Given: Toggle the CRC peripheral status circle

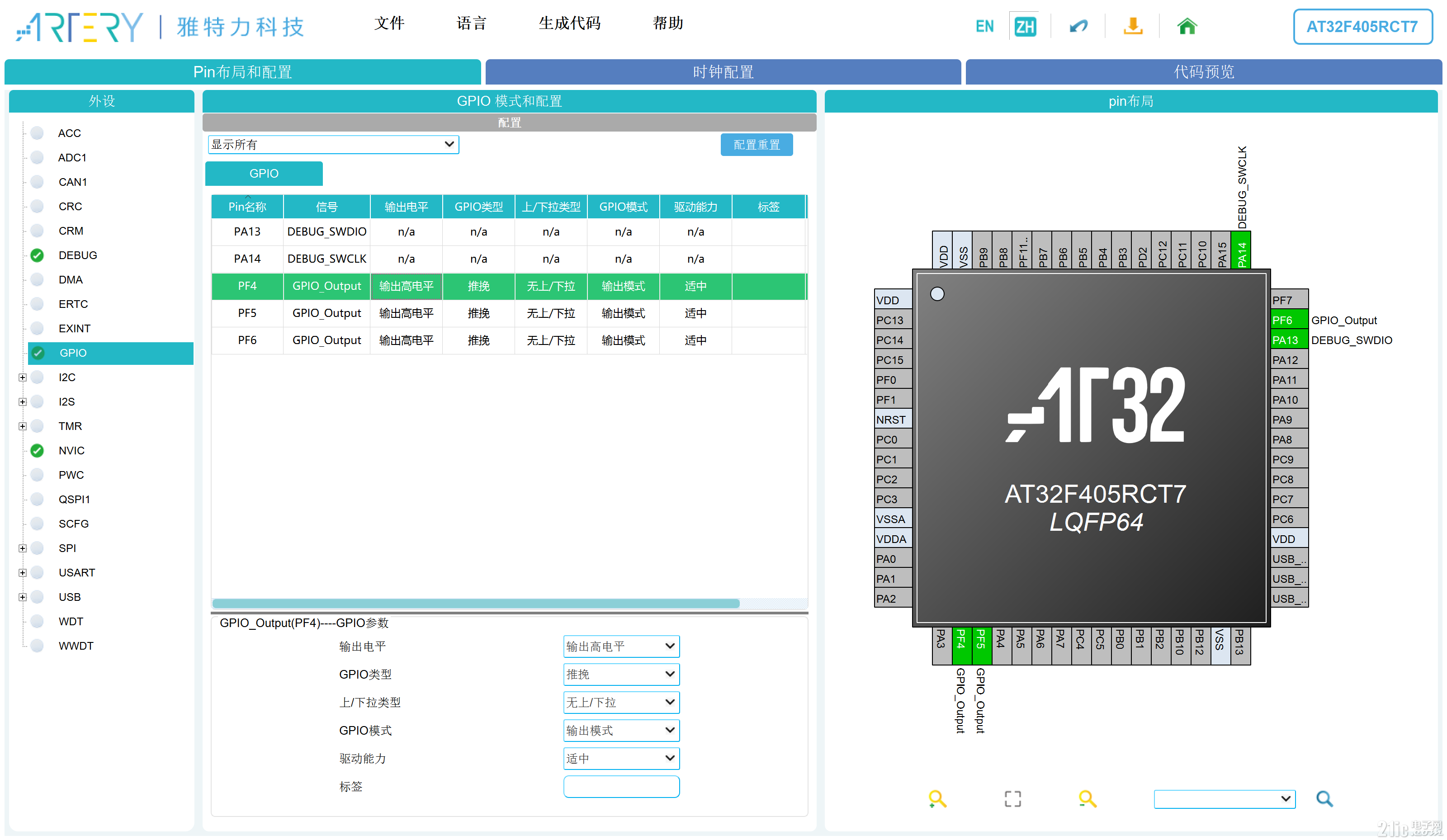Looking at the screenshot, I should coord(38,206).
